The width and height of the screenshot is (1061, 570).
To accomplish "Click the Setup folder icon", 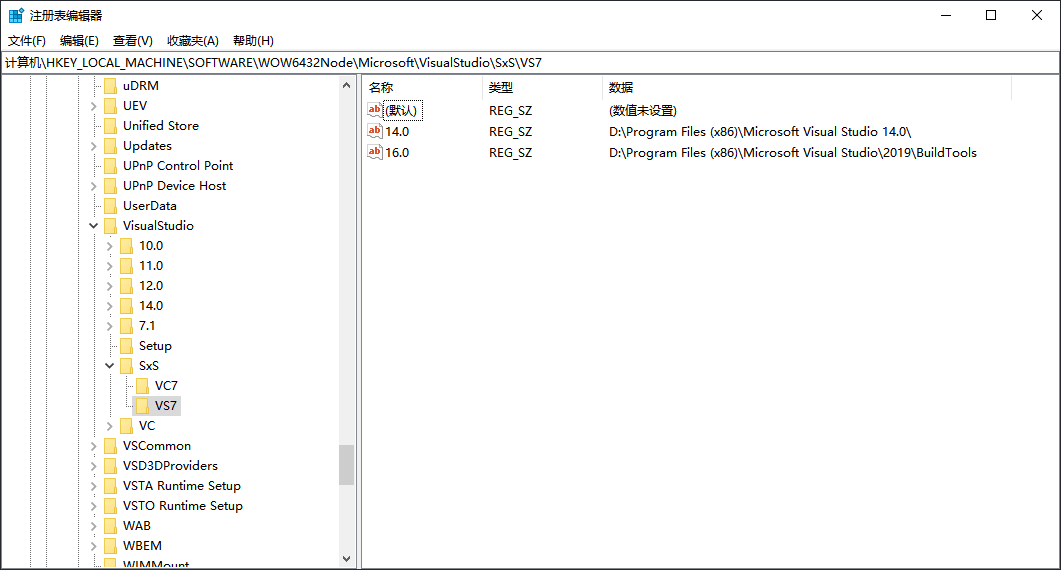I will [127, 346].
